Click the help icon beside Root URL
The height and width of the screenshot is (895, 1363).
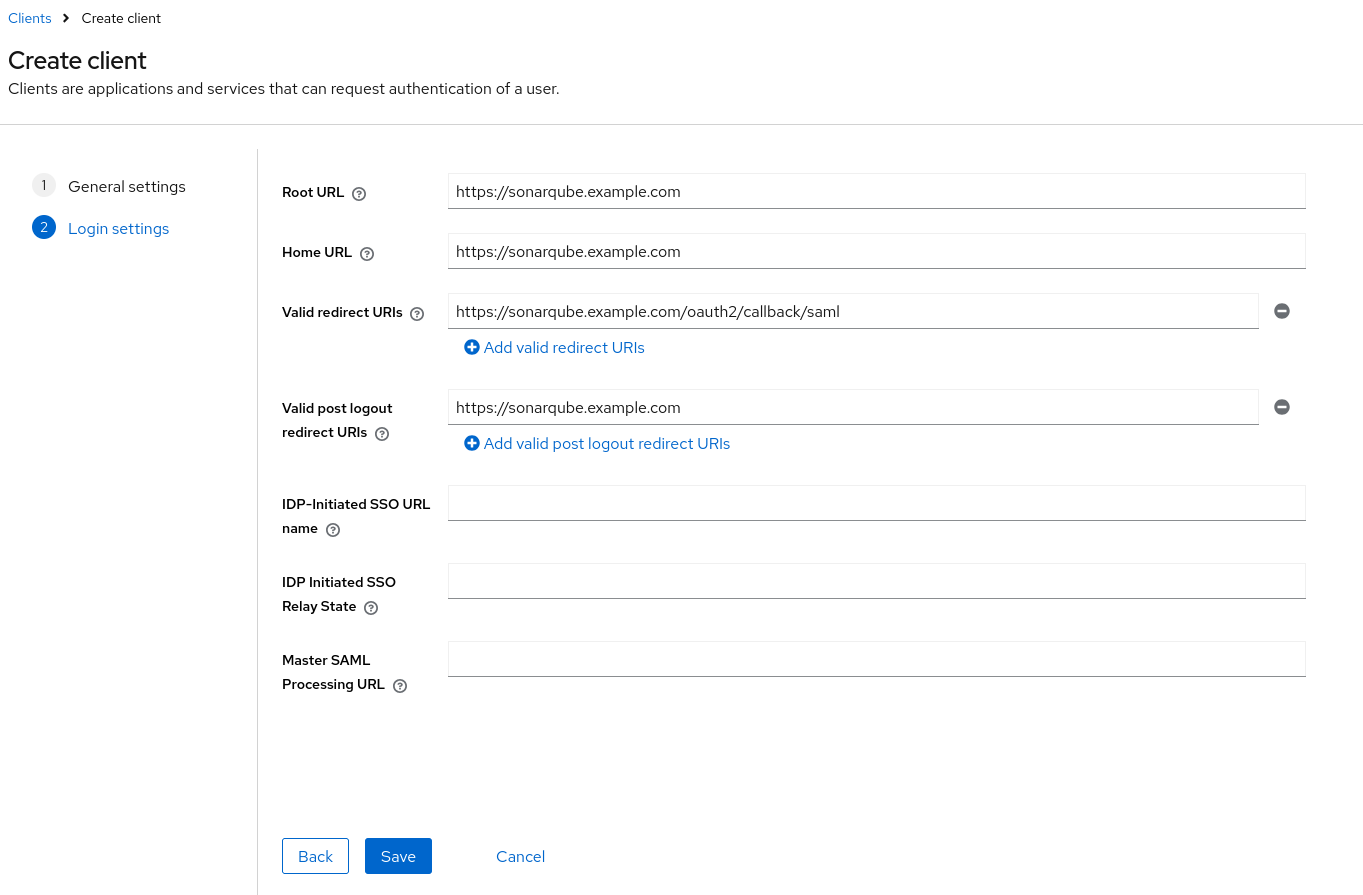[358, 194]
